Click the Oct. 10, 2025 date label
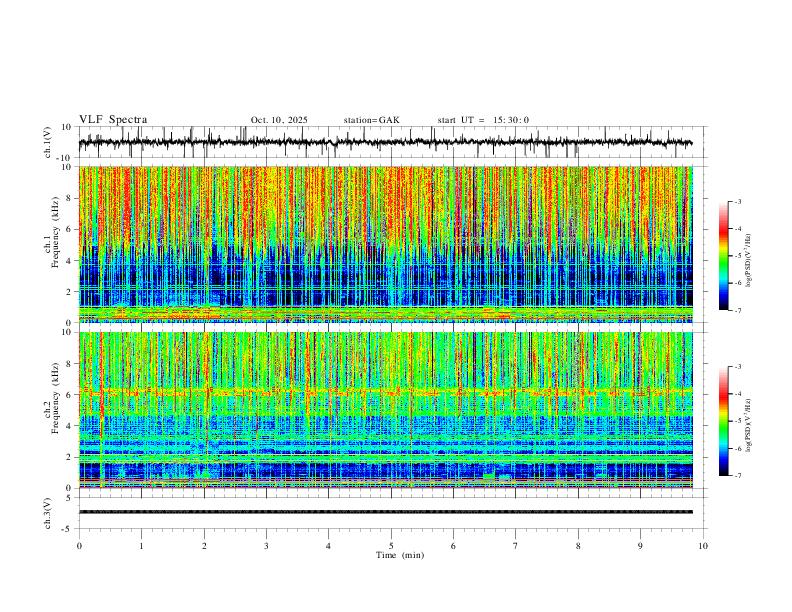 click(279, 120)
